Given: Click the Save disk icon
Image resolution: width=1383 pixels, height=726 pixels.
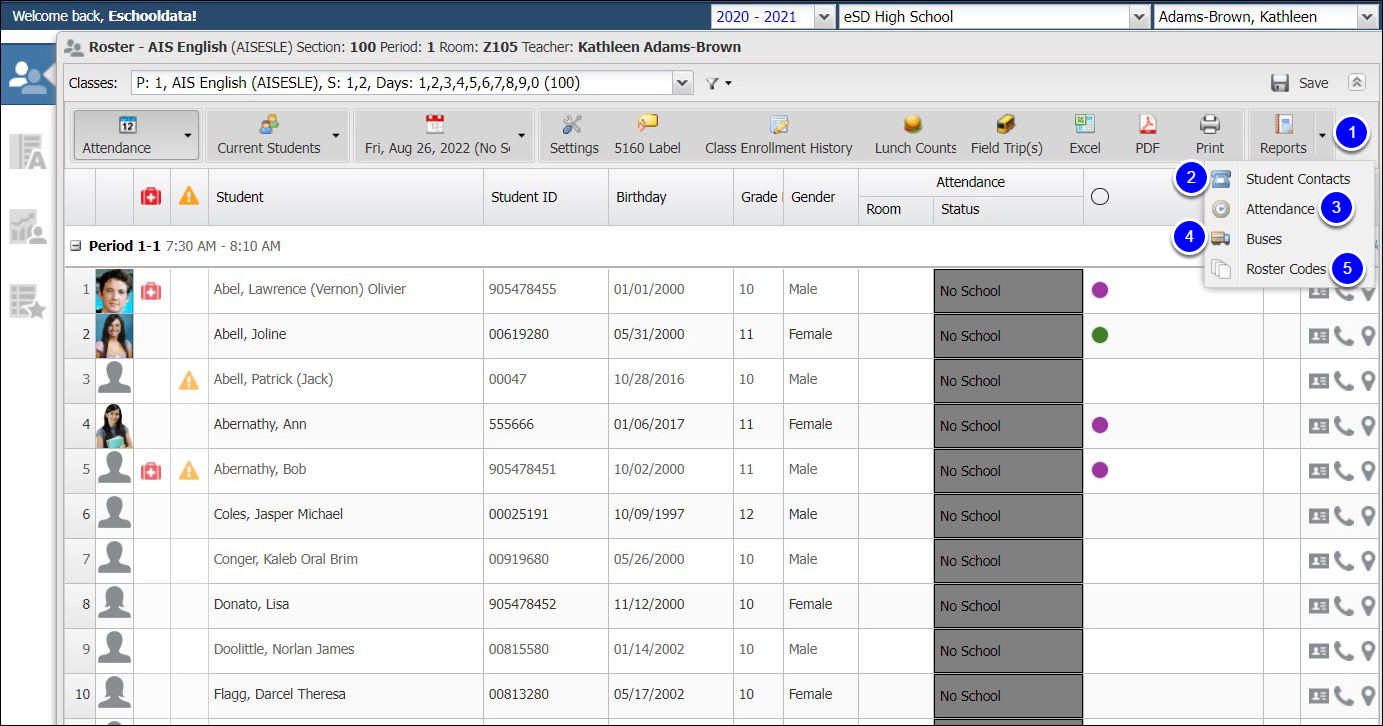Looking at the screenshot, I should click(x=1280, y=83).
